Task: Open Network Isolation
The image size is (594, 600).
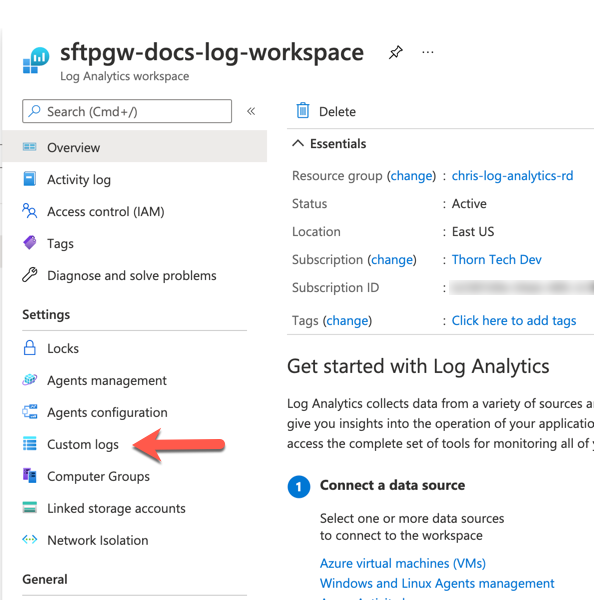Action: (98, 541)
